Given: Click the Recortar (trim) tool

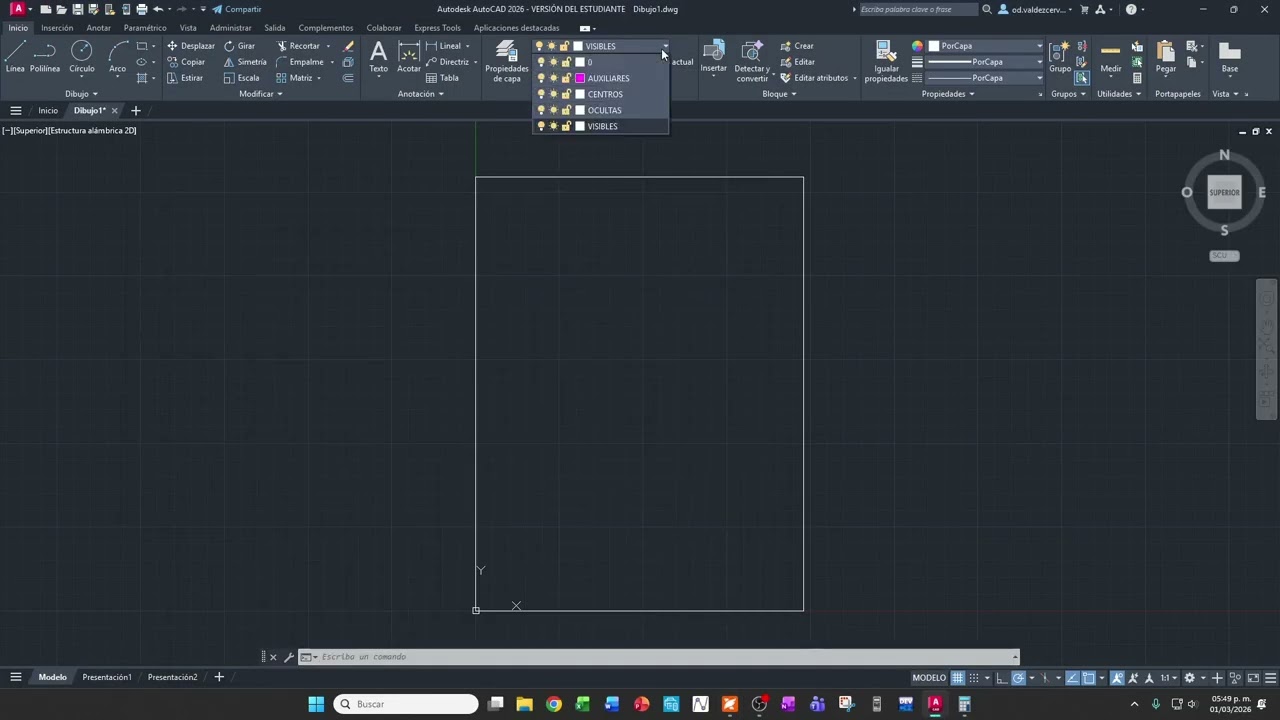Looking at the screenshot, I should pyautogui.click(x=299, y=46).
